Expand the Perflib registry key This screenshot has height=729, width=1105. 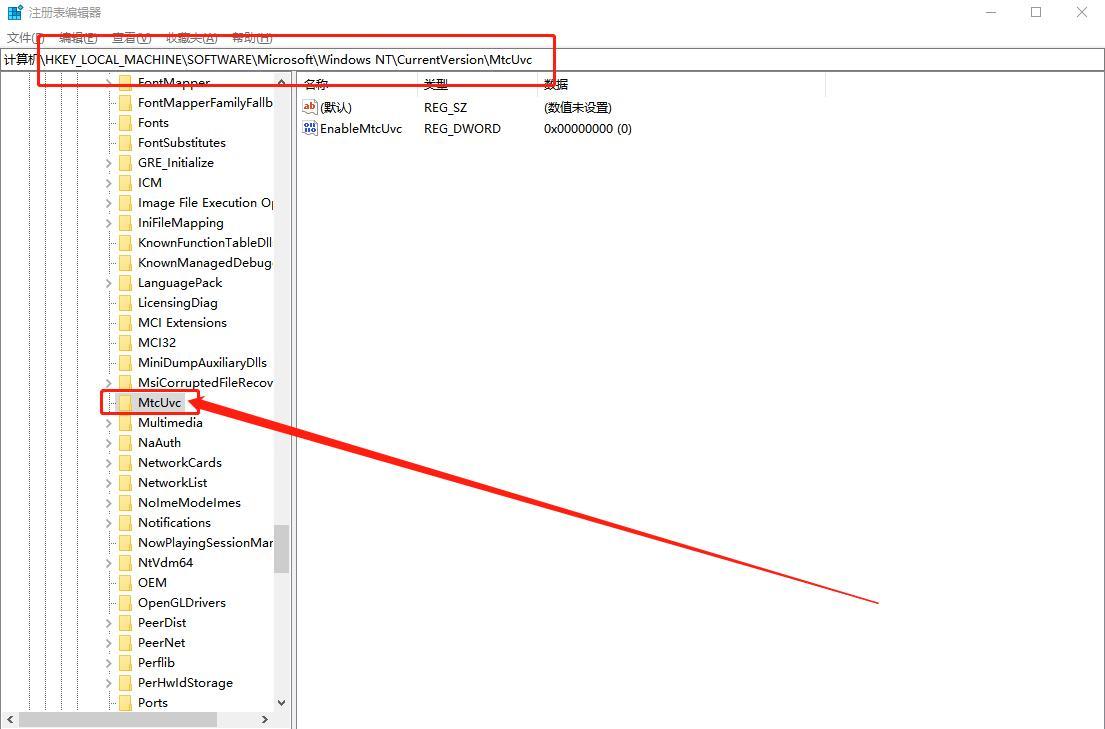109,663
